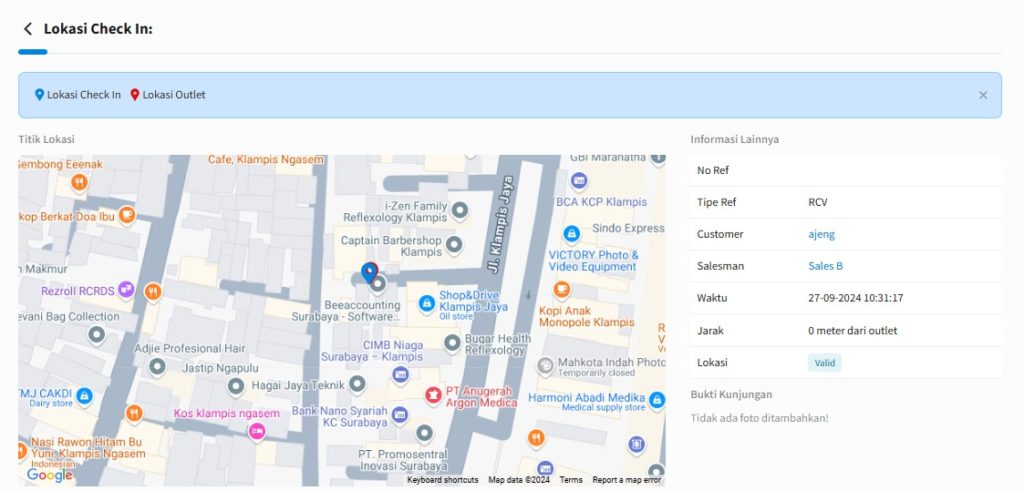1024x491 pixels.
Task: Click the red Lokasi Outlet legend pin
Action: tap(135, 95)
